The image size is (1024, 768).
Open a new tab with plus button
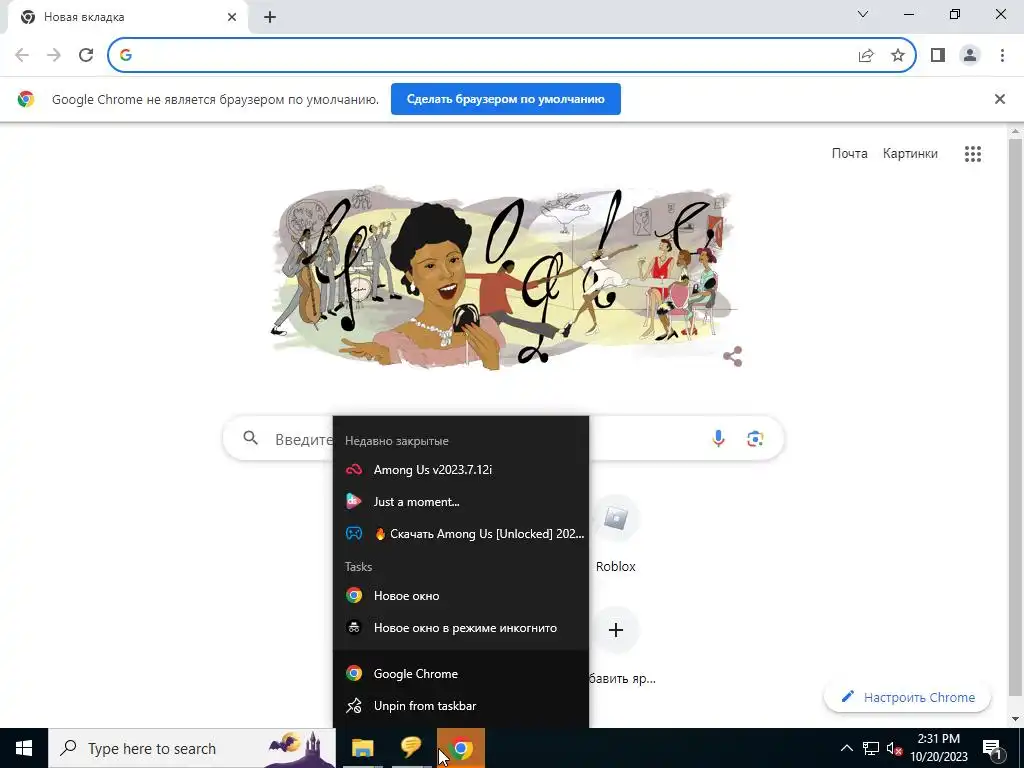[270, 18]
